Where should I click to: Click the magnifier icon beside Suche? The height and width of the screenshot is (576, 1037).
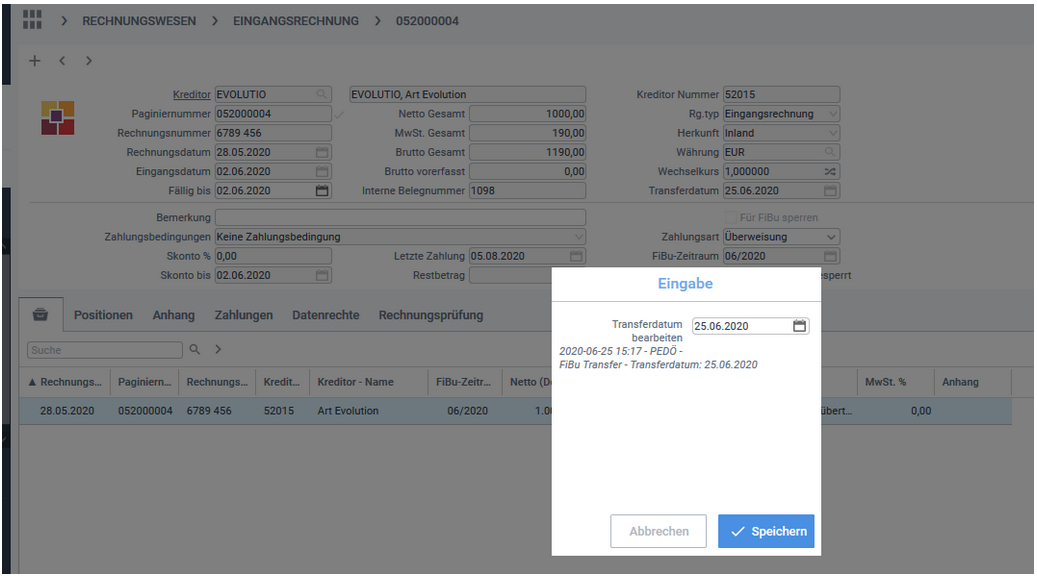point(195,350)
